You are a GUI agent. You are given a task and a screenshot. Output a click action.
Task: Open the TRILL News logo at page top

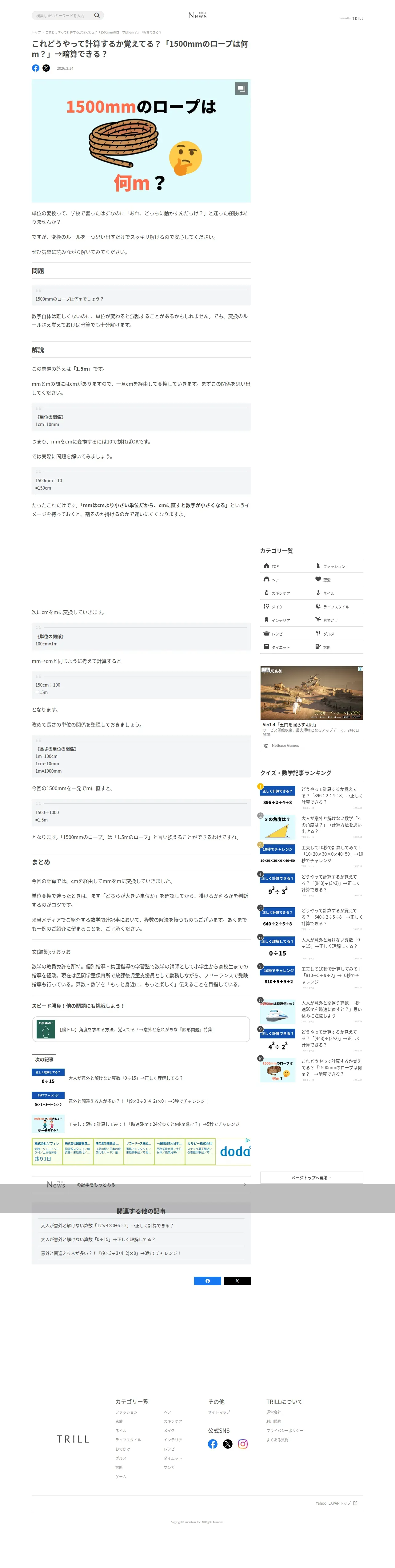click(197, 15)
